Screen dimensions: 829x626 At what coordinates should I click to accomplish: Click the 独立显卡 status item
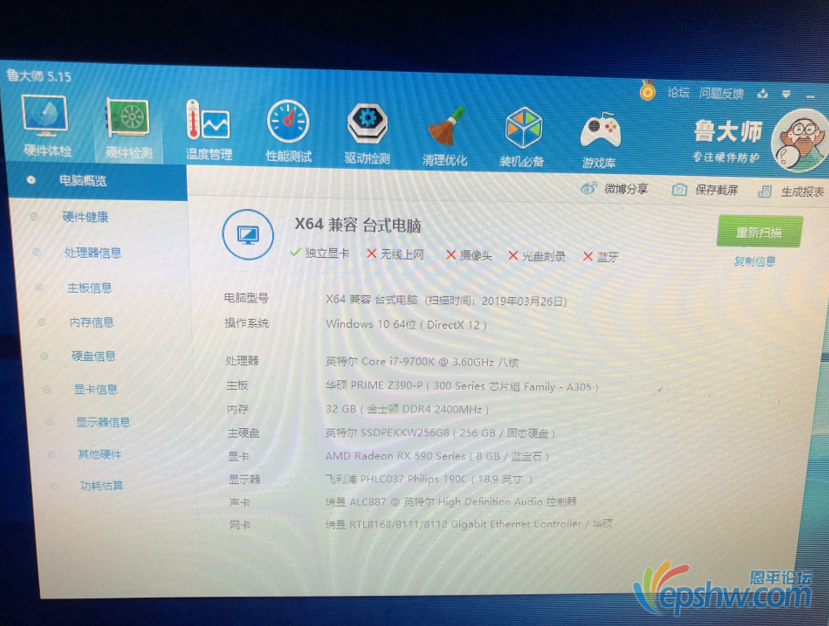tap(320, 253)
